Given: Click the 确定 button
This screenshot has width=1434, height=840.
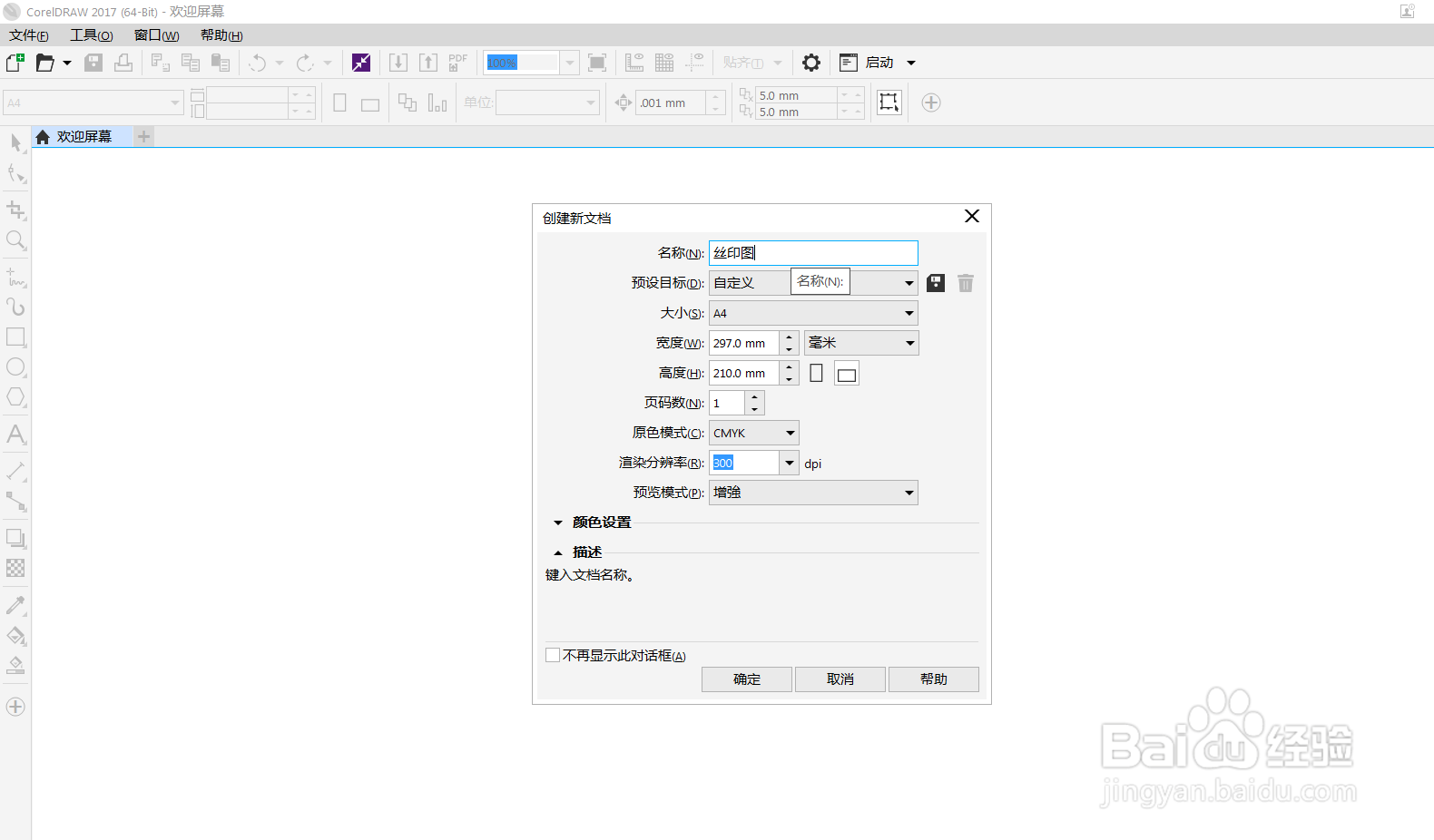Looking at the screenshot, I should coord(747,679).
